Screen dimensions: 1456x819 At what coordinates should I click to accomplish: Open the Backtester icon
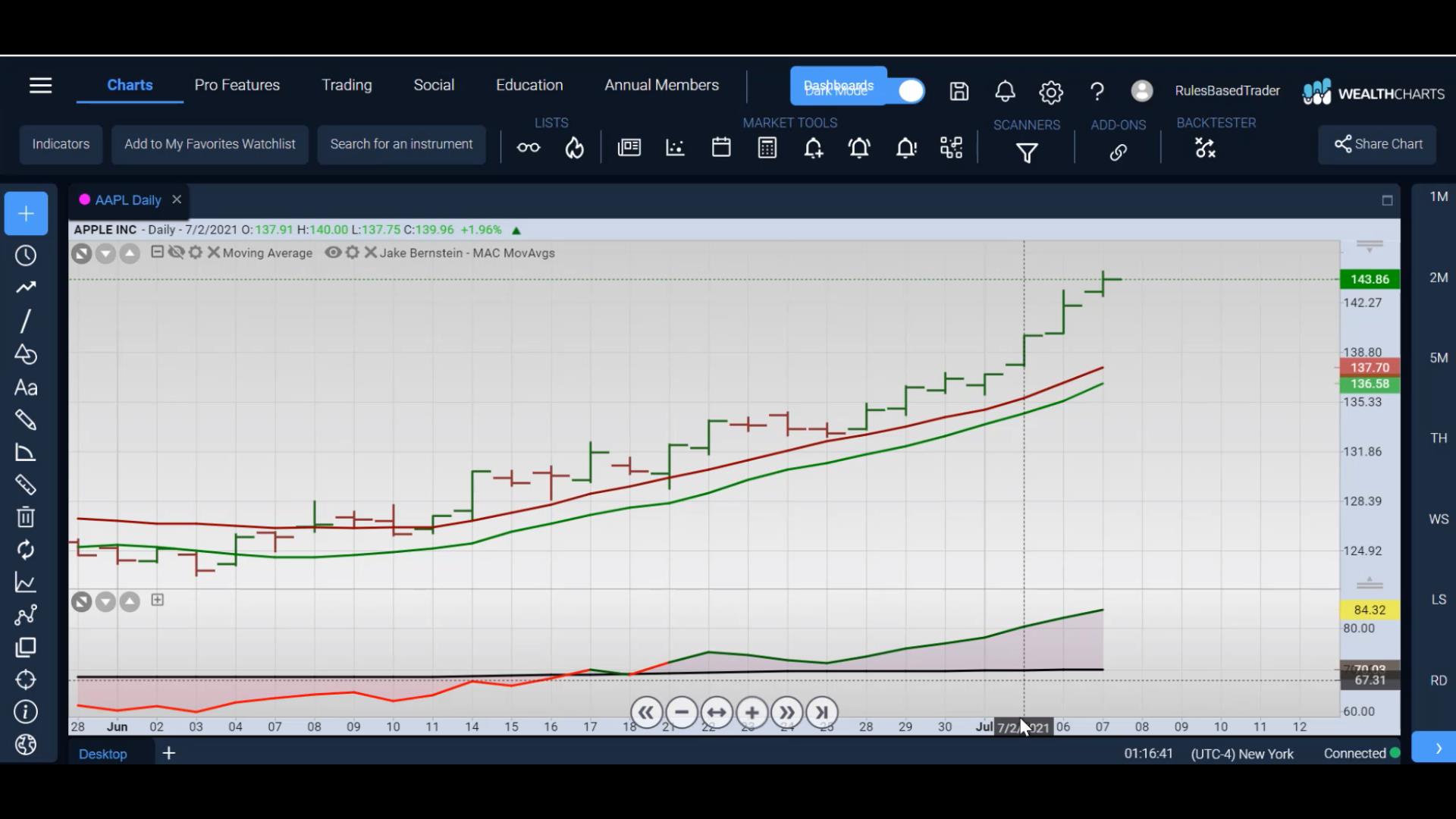[x=1205, y=148]
